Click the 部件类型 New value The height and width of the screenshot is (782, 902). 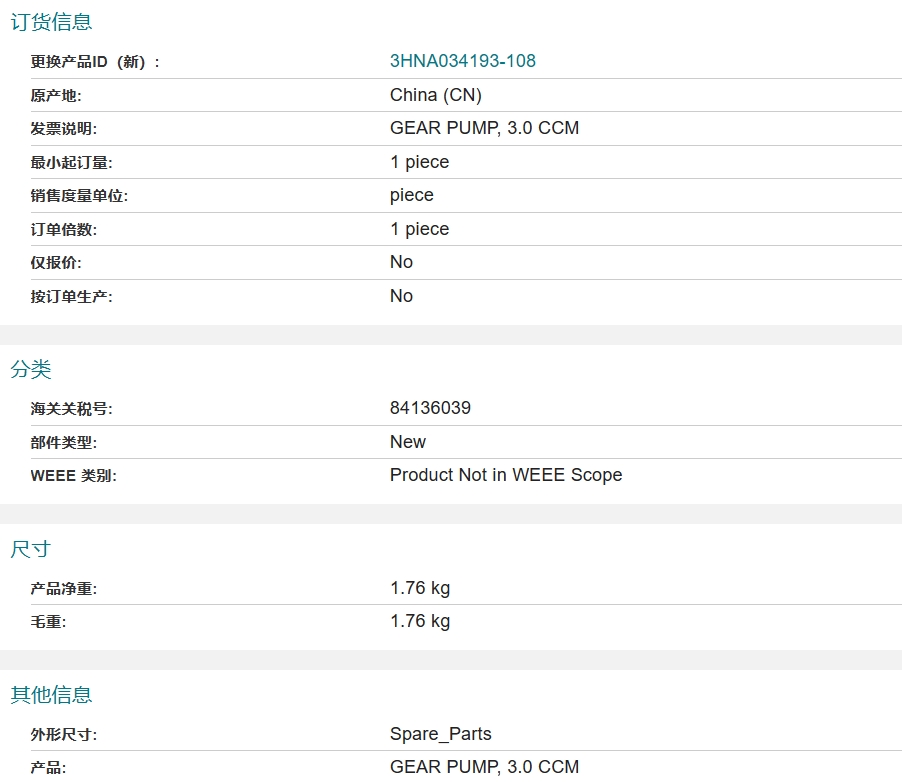(x=407, y=442)
